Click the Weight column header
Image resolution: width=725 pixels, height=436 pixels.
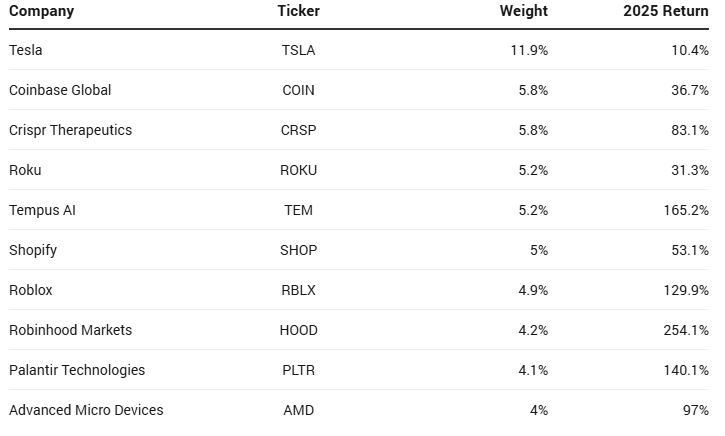click(523, 11)
